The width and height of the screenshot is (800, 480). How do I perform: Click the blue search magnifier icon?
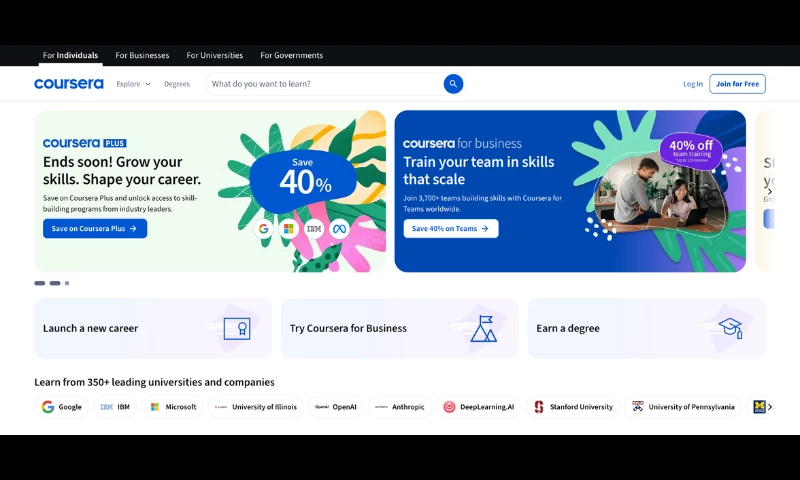[x=453, y=84]
